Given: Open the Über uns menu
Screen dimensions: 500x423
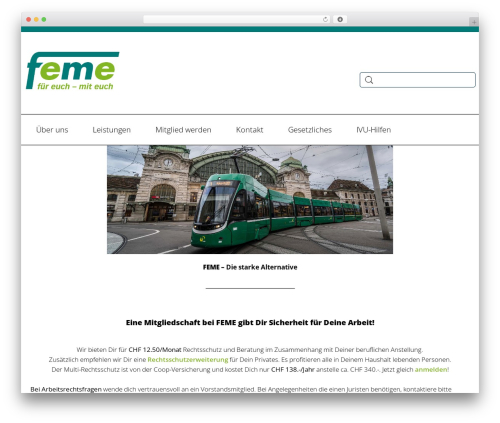Looking at the screenshot, I should click(x=52, y=130).
